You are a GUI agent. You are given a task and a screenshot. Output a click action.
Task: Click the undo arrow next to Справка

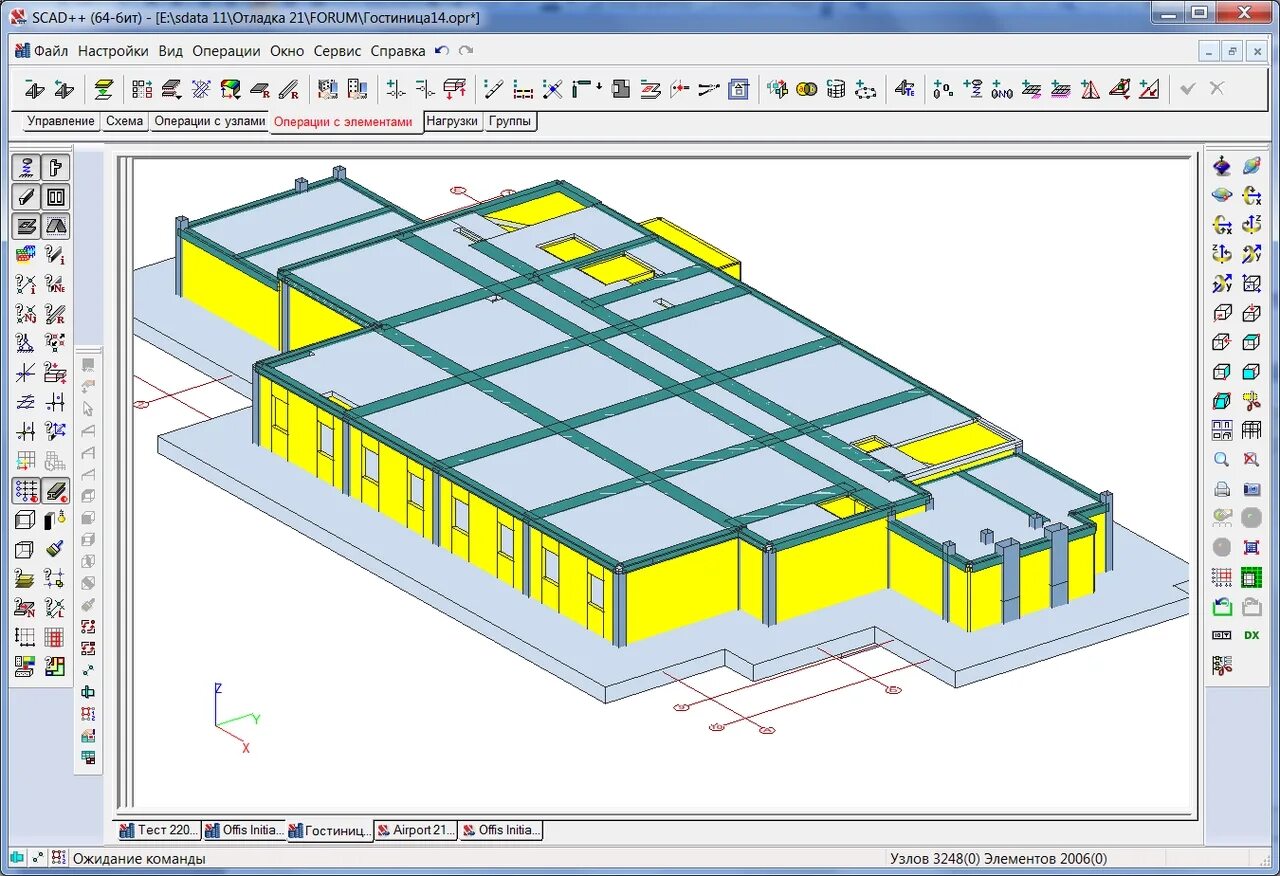point(442,51)
